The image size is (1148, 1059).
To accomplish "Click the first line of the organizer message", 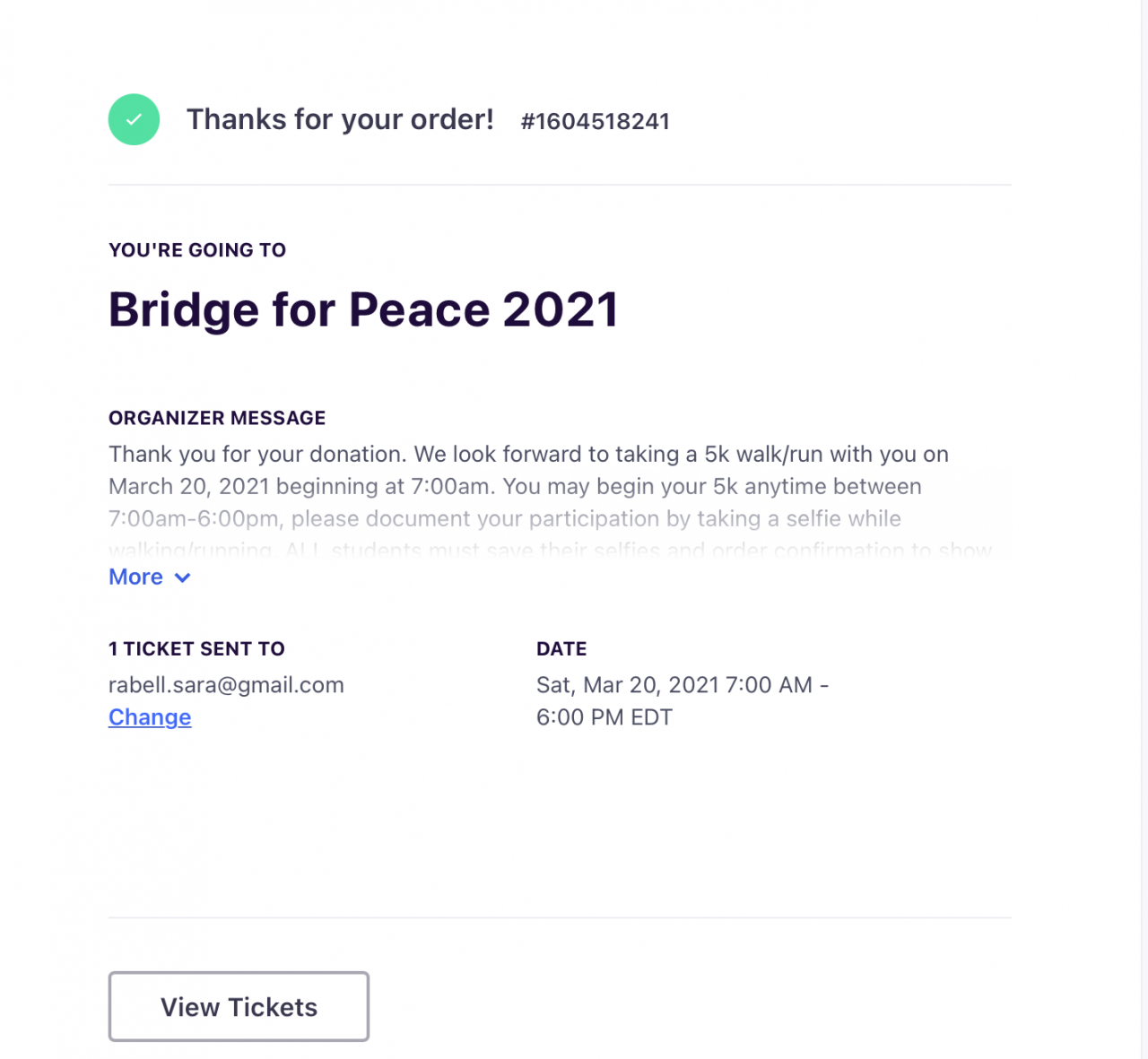I will click(528, 455).
